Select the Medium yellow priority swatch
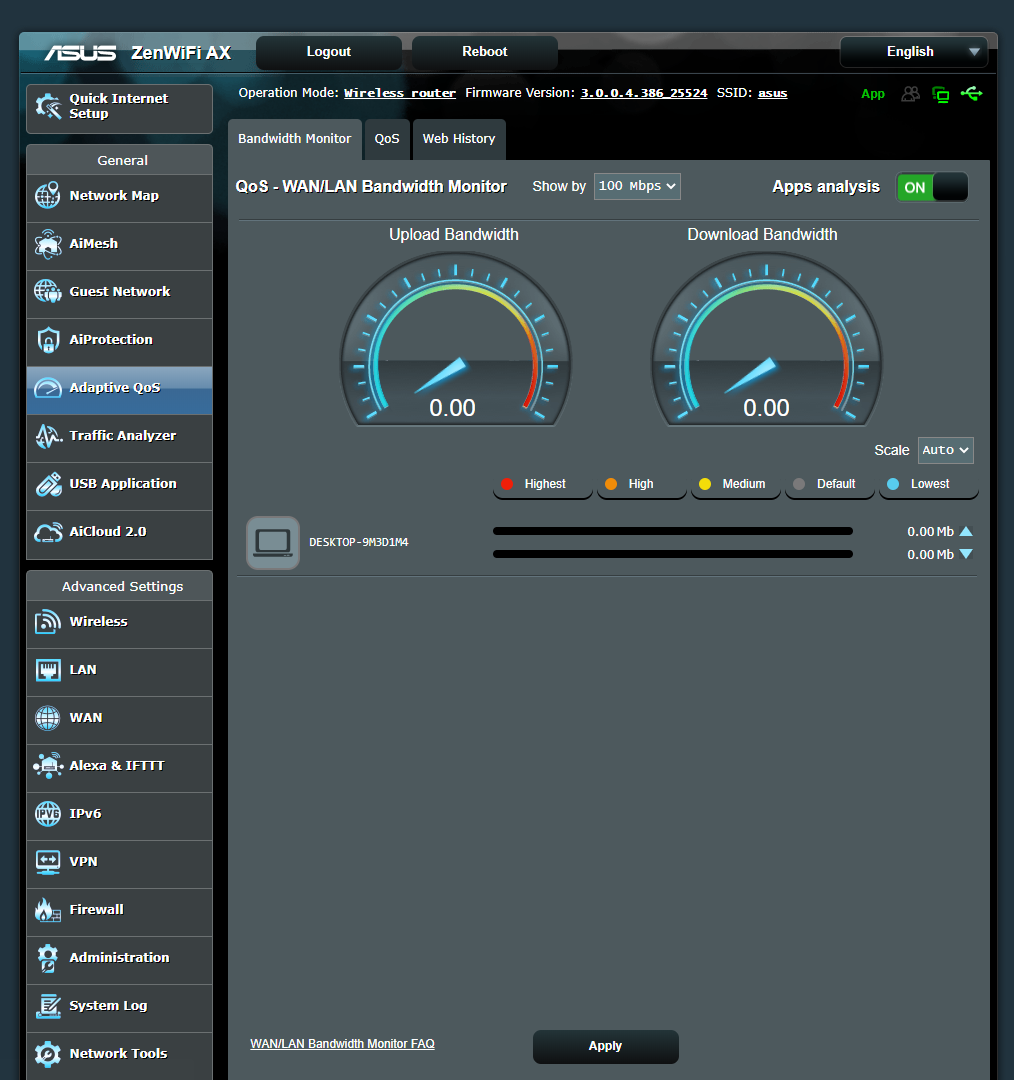The height and width of the screenshot is (1080, 1014). (x=705, y=484)
